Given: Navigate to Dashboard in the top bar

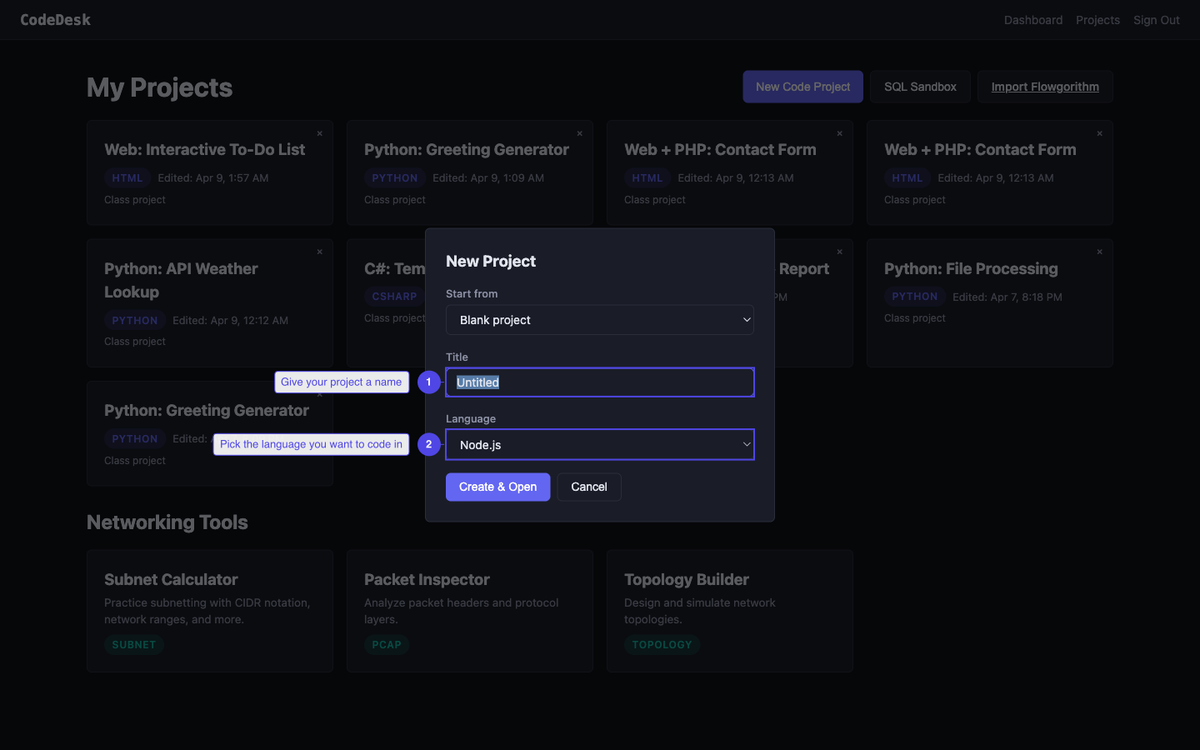Looking at the screenshot, I should coord(1033,19).
